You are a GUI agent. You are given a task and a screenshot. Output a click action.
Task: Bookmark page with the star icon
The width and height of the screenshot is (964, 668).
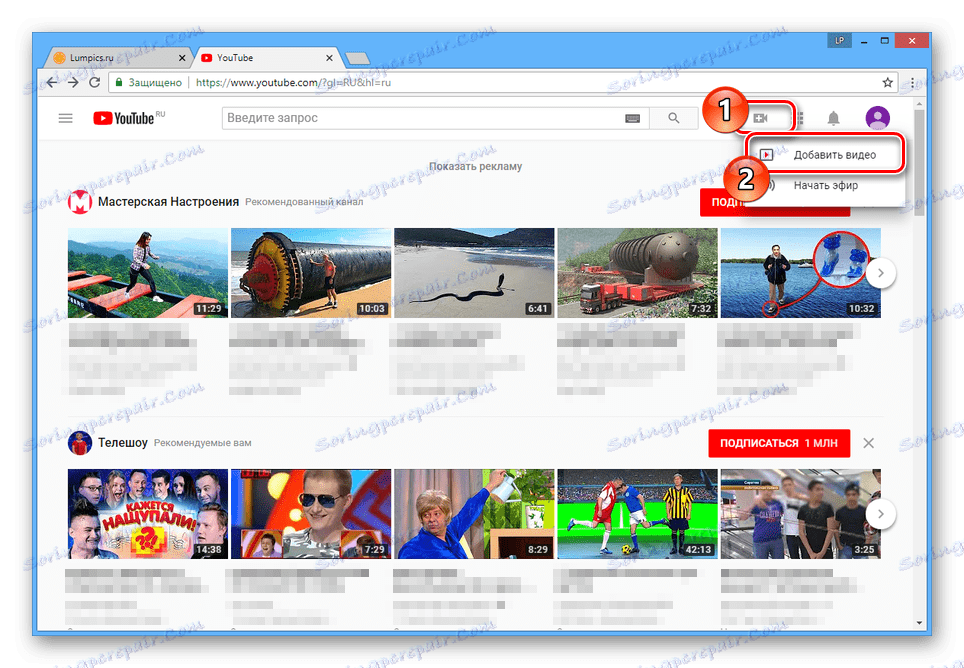(887, 82)
